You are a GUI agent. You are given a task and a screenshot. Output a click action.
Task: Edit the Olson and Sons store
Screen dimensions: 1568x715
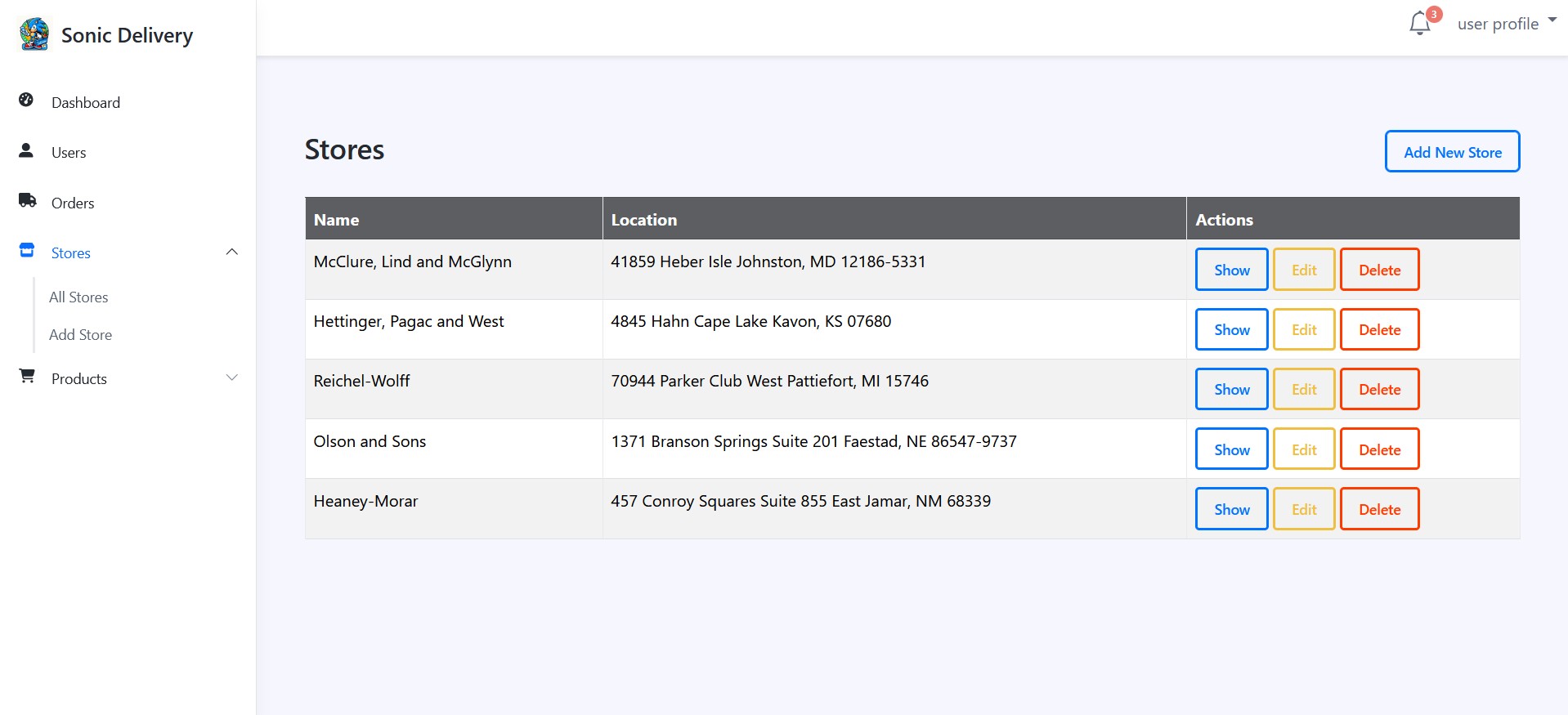click(x=1303, y=449)
